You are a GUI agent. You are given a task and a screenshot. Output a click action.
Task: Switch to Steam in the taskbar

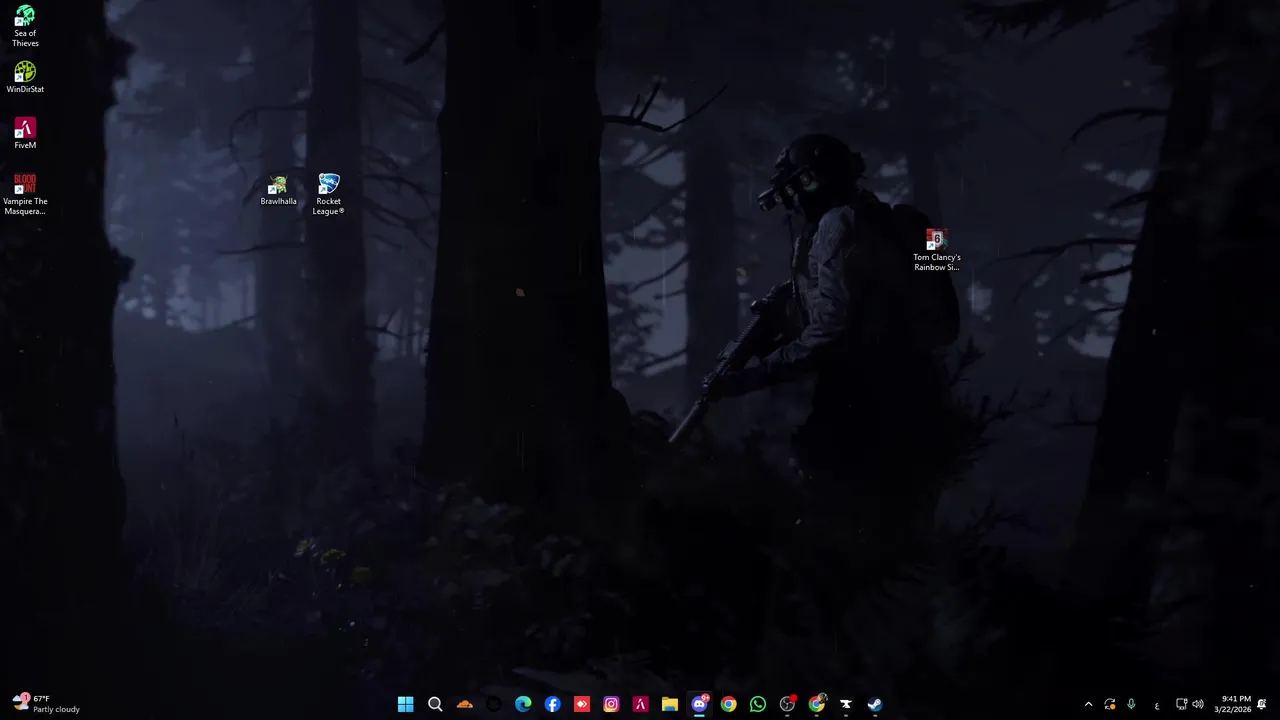pyautogui.click(x=875, y=704)
